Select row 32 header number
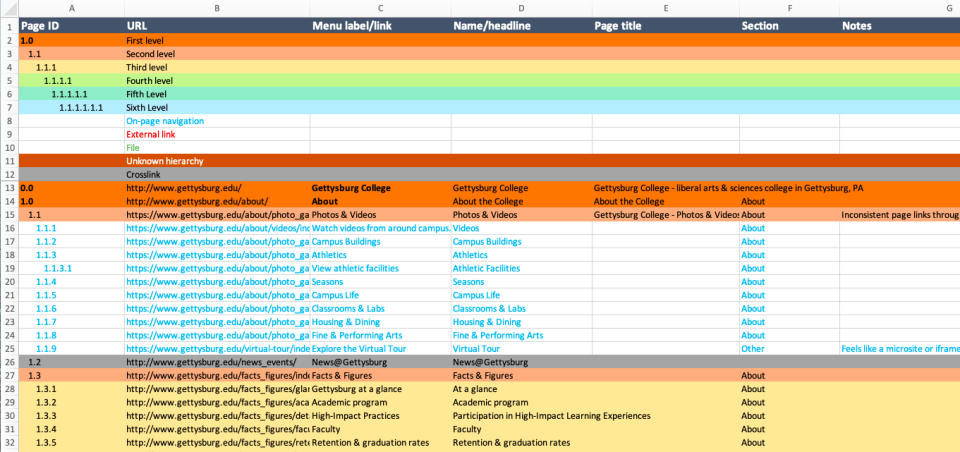The width and height of the screenshot is (960, 452). coord(9,442)
